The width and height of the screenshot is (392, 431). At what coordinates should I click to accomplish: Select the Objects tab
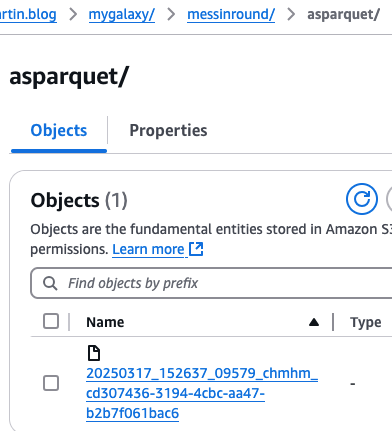pos(59,130)
